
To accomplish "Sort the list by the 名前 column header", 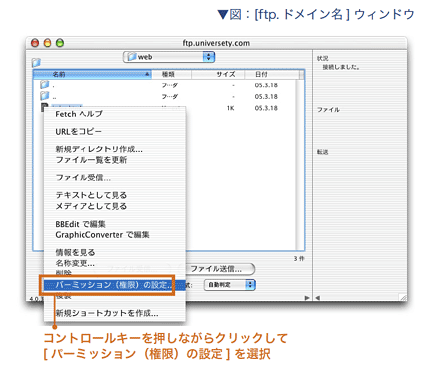I will 92,74.
